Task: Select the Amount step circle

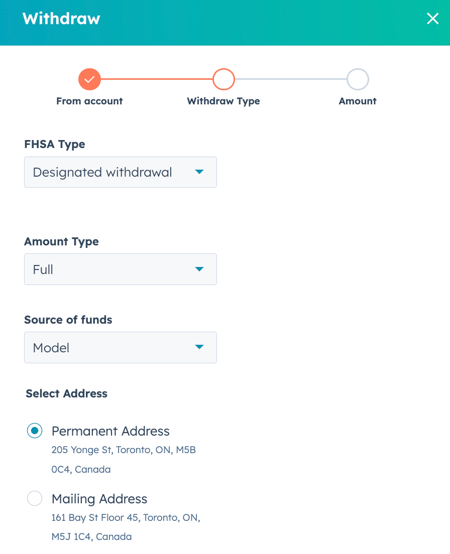Action: [357, 79]
